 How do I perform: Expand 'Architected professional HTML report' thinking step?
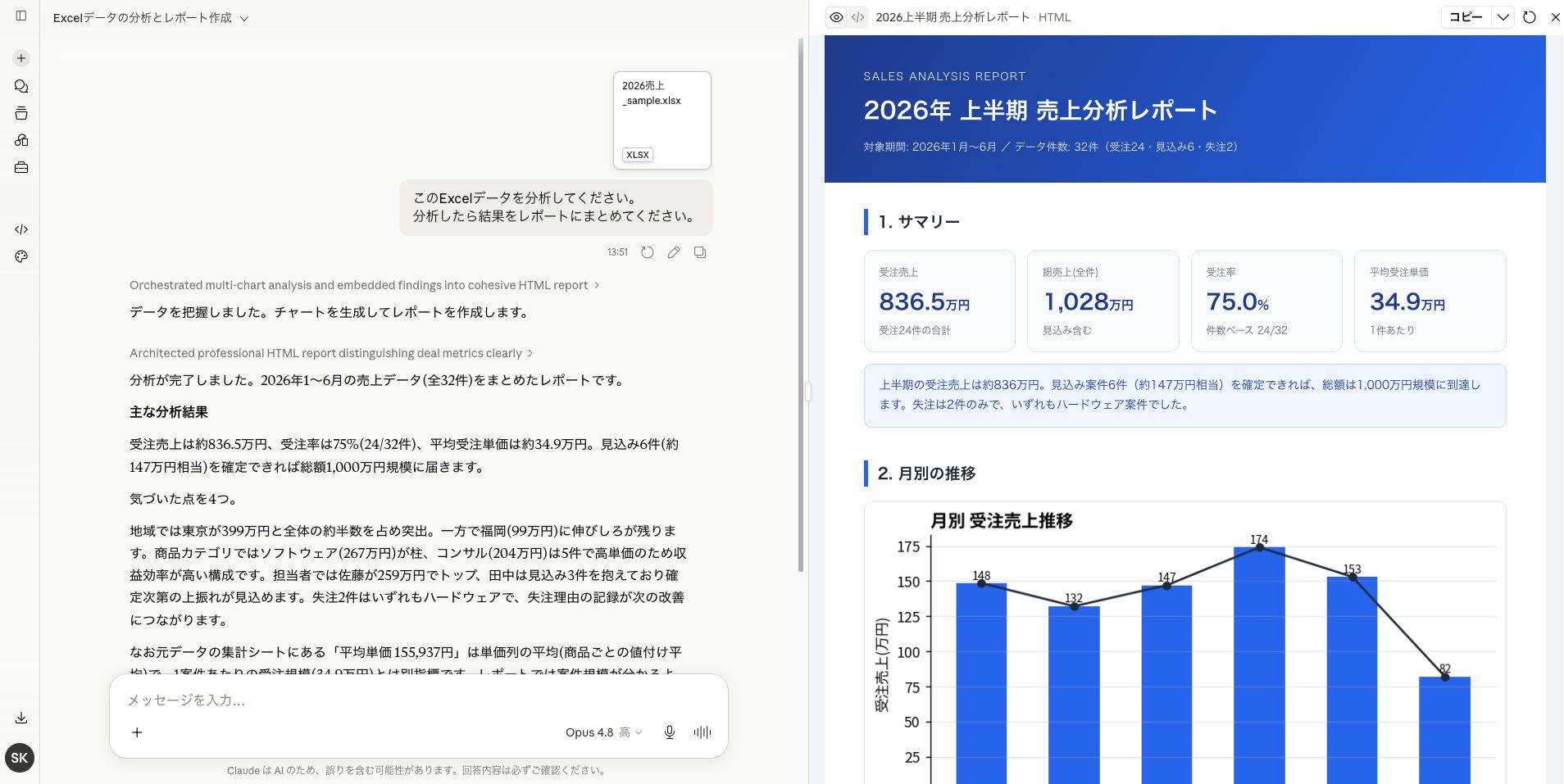tap(331, 353)
